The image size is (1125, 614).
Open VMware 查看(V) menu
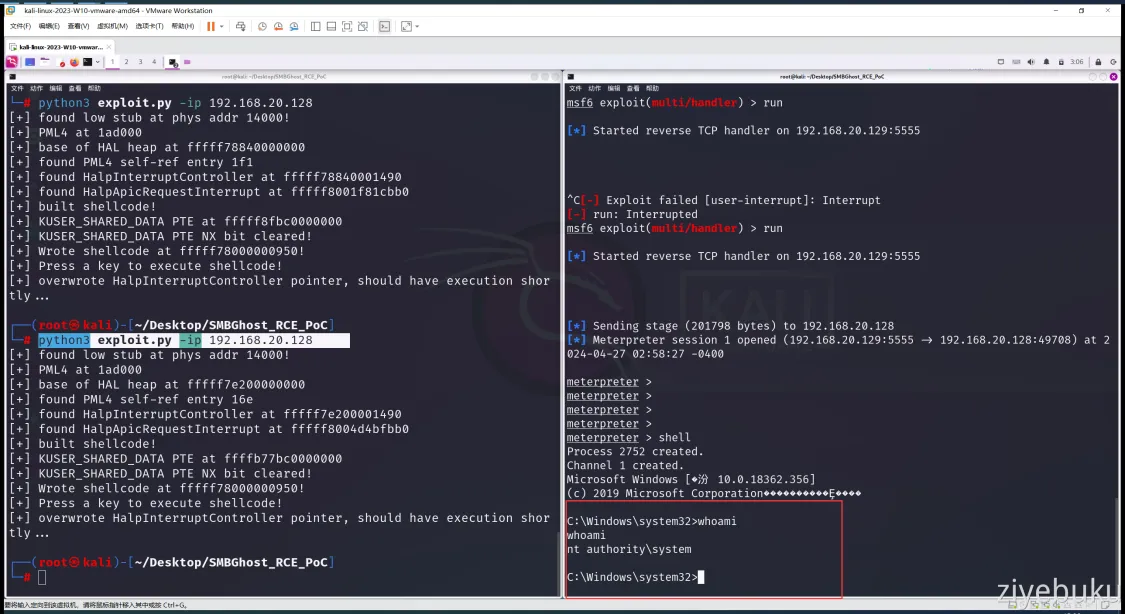(78, 26)
